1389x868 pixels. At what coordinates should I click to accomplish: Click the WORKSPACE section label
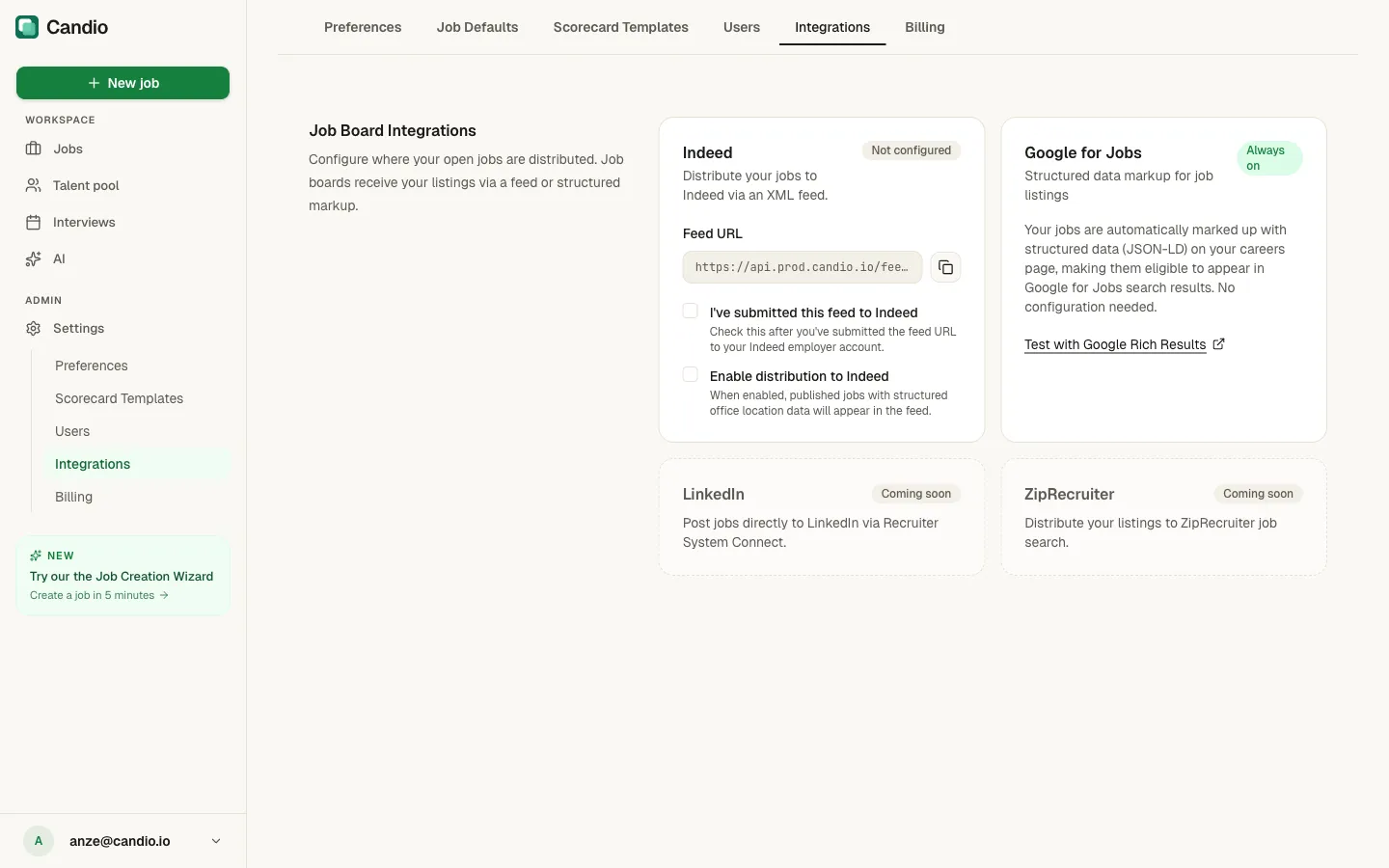(x=60, y=120)
